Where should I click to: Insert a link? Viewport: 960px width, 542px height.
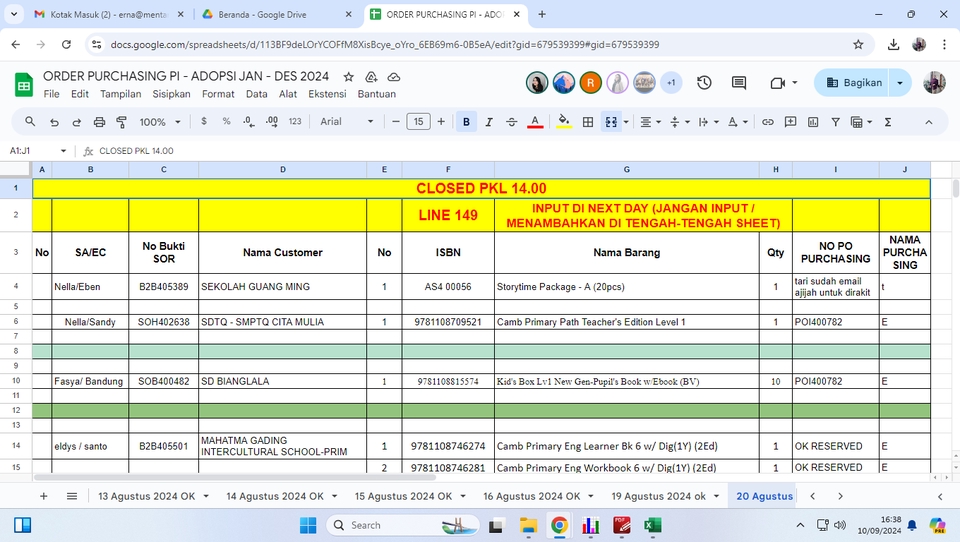[x=767, y=122]
